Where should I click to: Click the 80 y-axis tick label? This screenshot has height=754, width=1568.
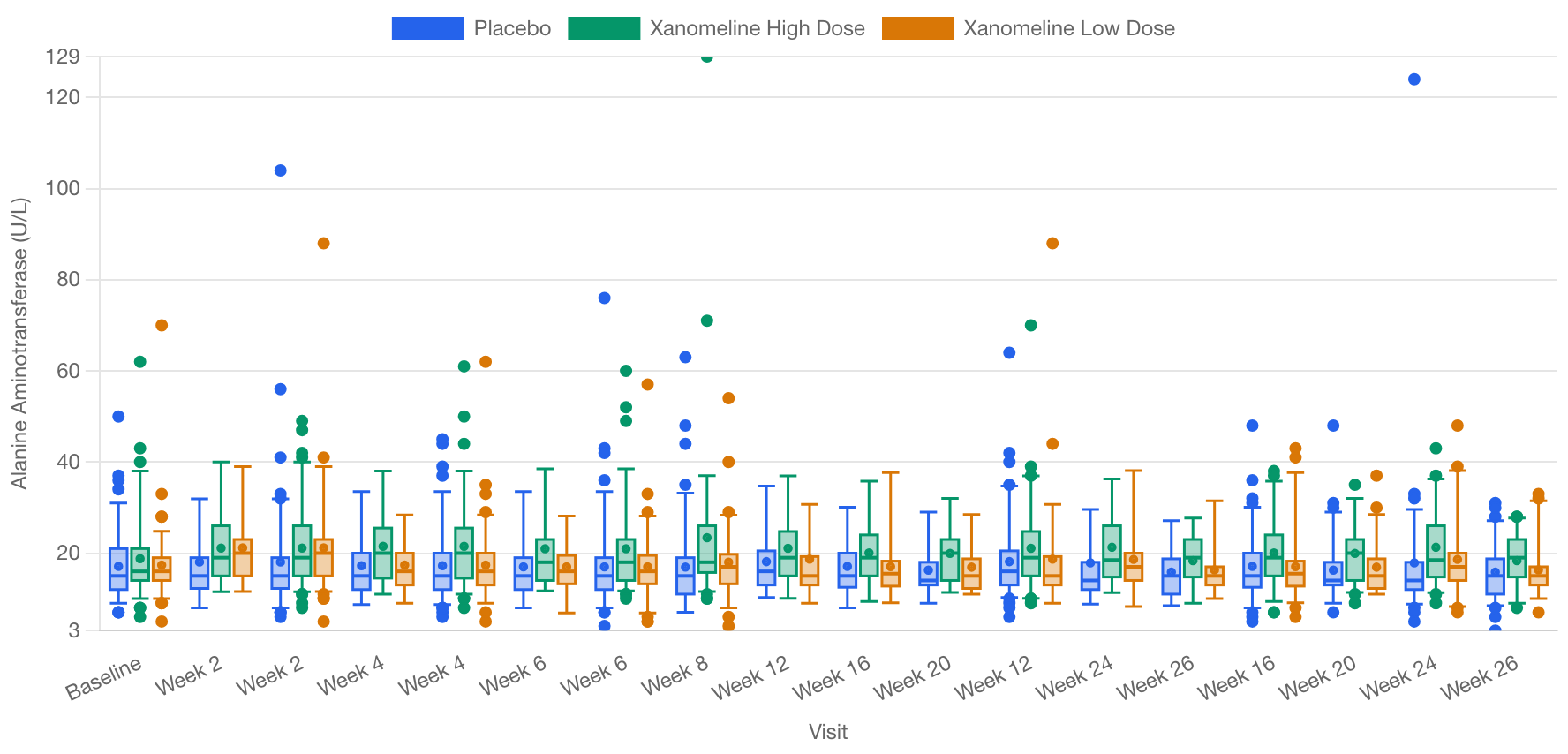[69, 280]
